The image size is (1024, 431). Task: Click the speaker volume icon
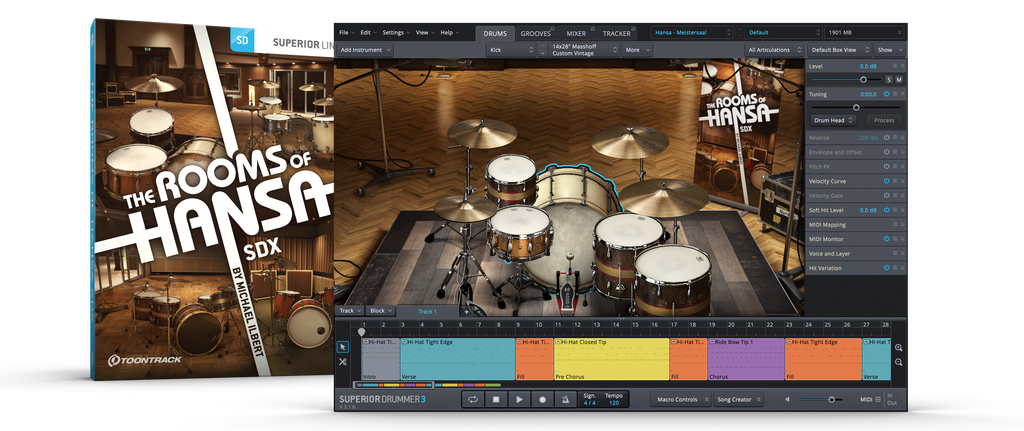point(787,399)
